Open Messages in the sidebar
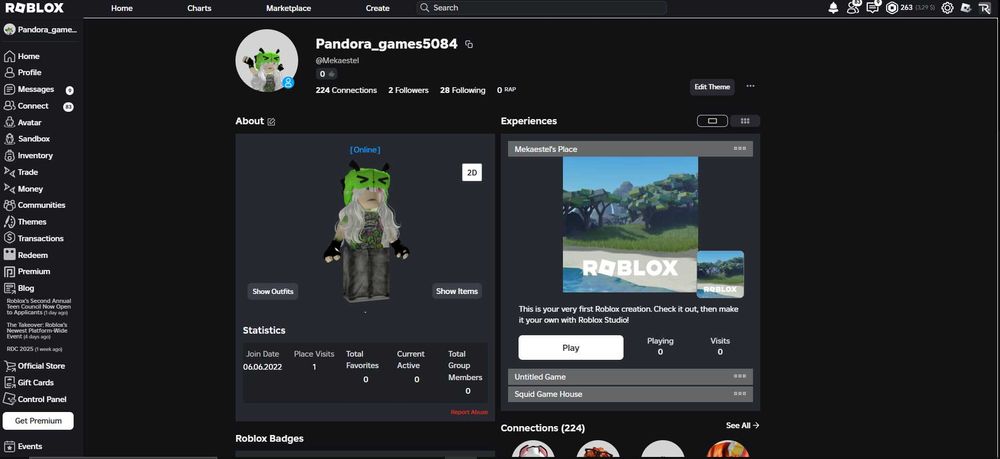The width and height of the screenshot is (1000, 459). 38,89
